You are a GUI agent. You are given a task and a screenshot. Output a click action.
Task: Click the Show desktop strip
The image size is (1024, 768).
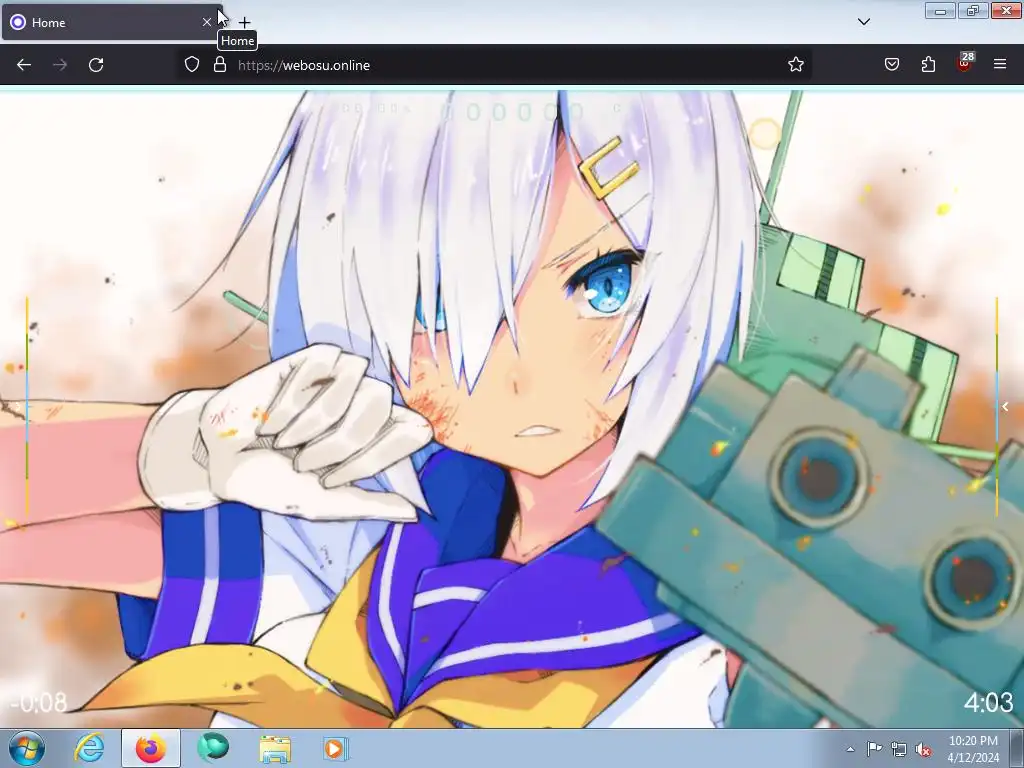pos(1017,748)
